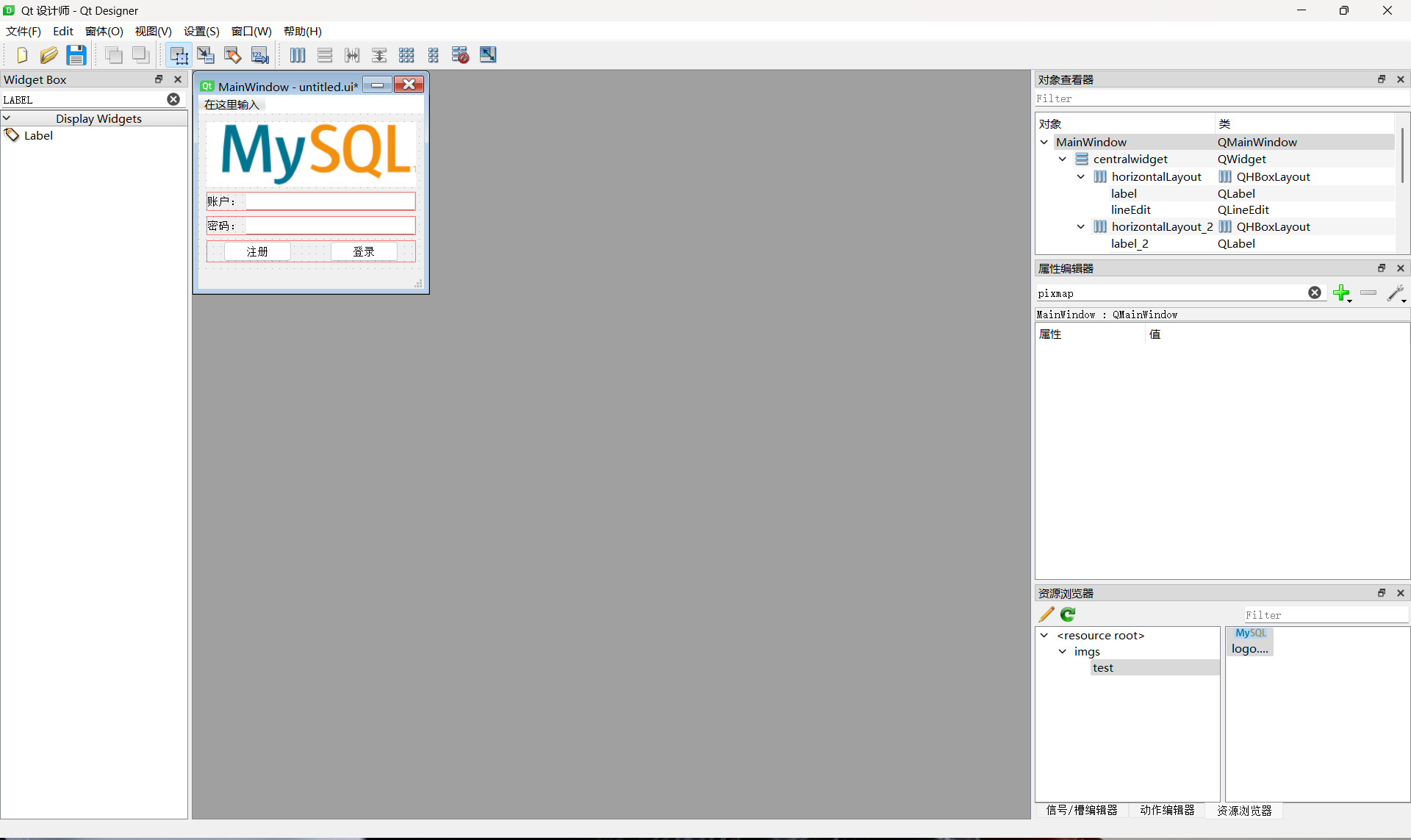Click the Bring to Front toolbar icon
Screen dimensions: 1411x840
pyautogui.click(x=140, y=55)
